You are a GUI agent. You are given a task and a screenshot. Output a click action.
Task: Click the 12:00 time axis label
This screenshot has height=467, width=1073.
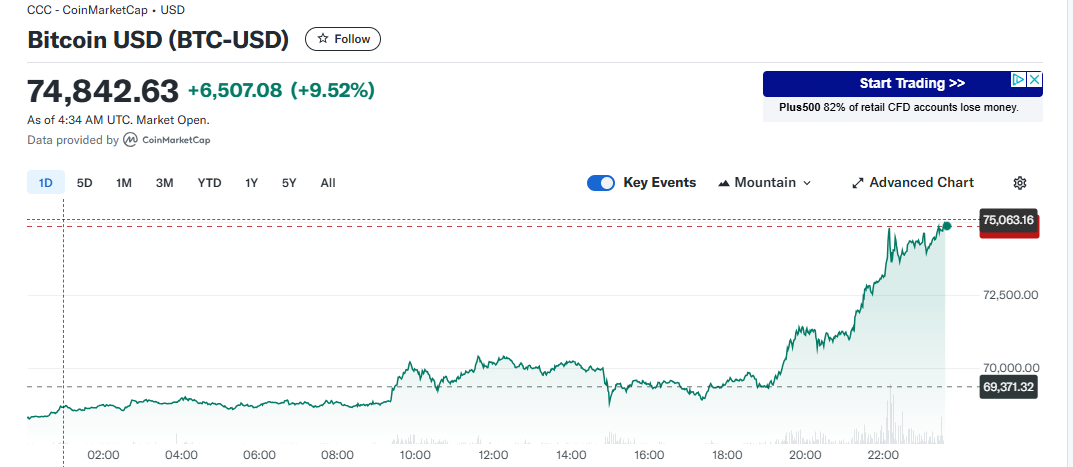point(493,455)
